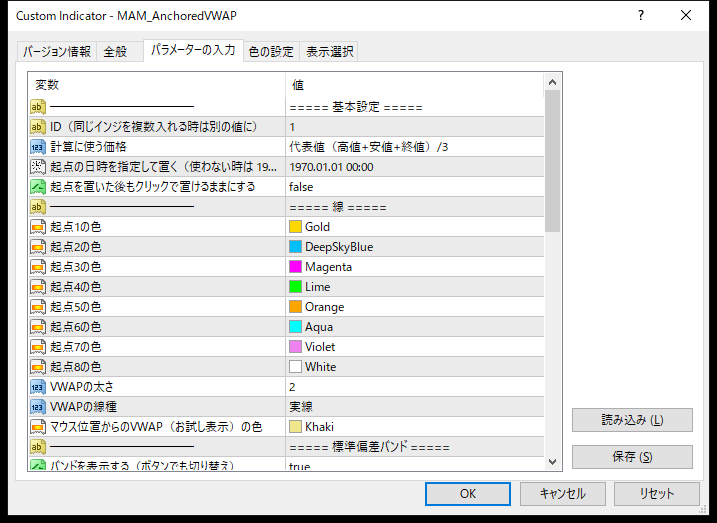
Task: Click the ab icon on the ID row
Action: (x=38, y=127)
